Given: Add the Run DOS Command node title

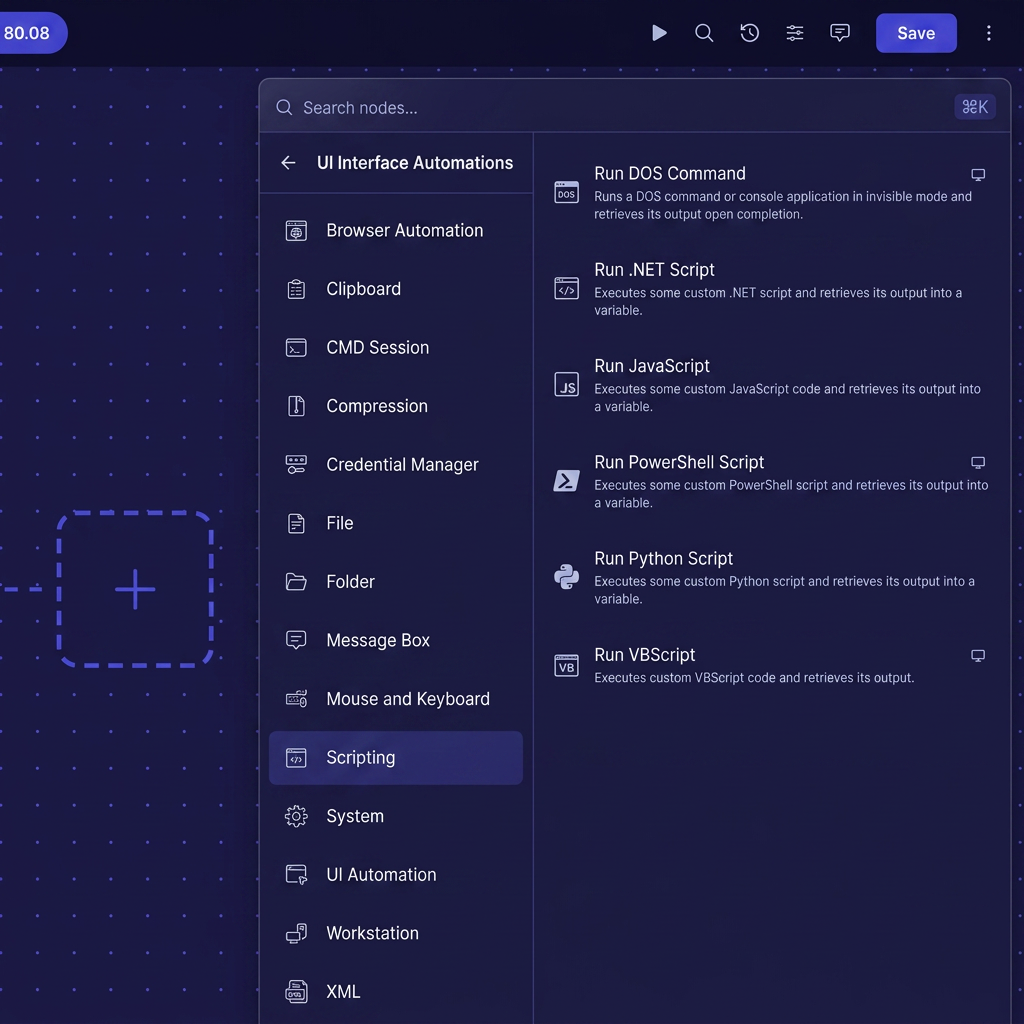Looking at the screenshot, I should [669, 173].
